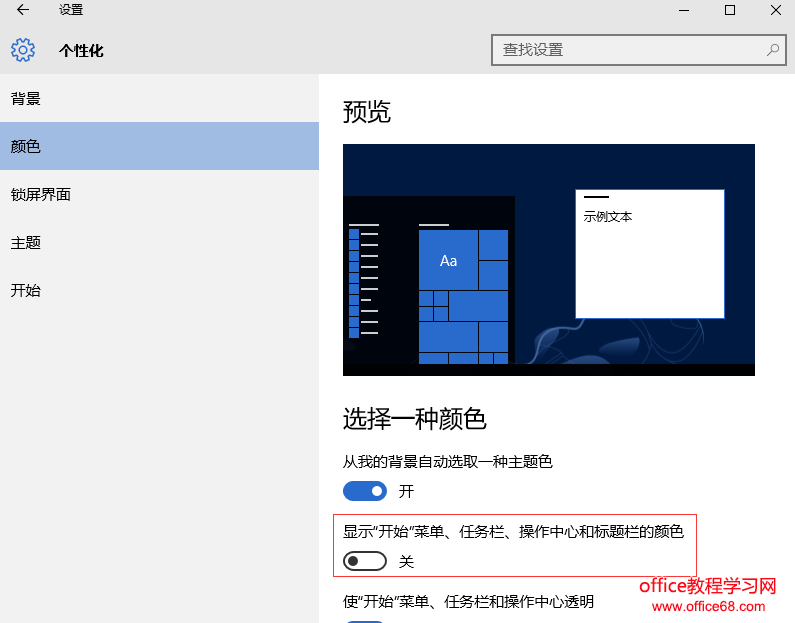
Task: Open the 背景 settings page
Action: (159, 98)
